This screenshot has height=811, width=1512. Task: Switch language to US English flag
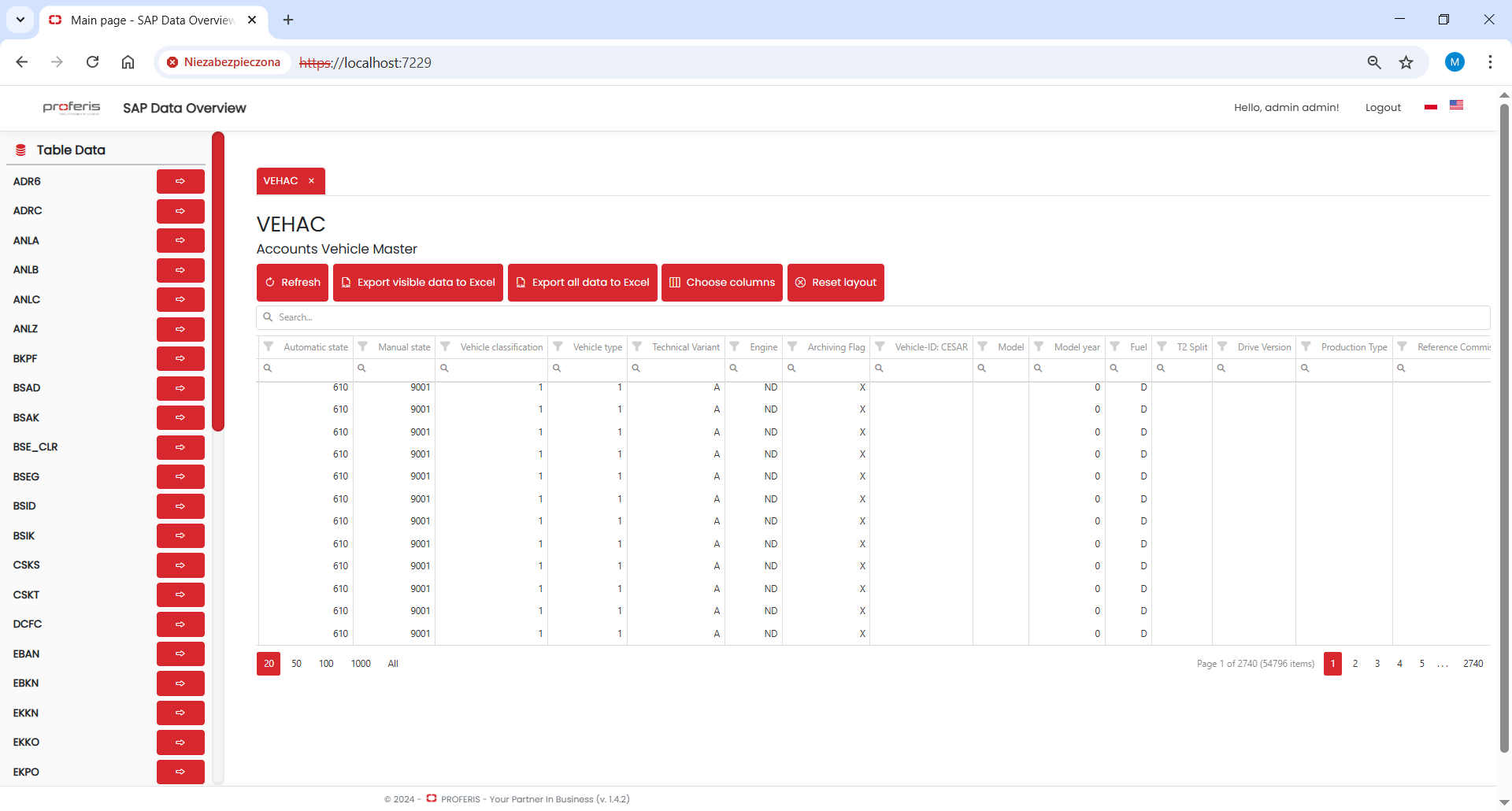[1457, 105]
